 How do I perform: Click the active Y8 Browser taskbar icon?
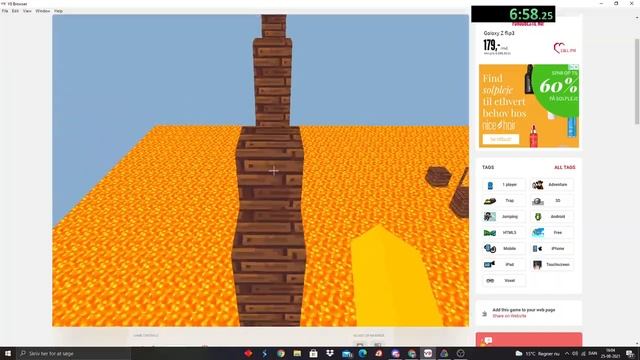pyautogui.click(x=428, y=353)
